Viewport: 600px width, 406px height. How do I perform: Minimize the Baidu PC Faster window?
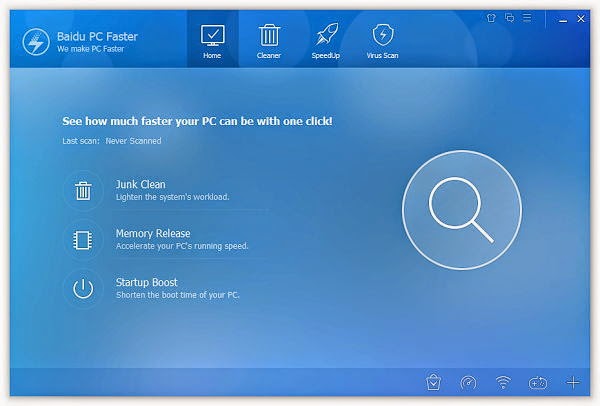(563, 19)
